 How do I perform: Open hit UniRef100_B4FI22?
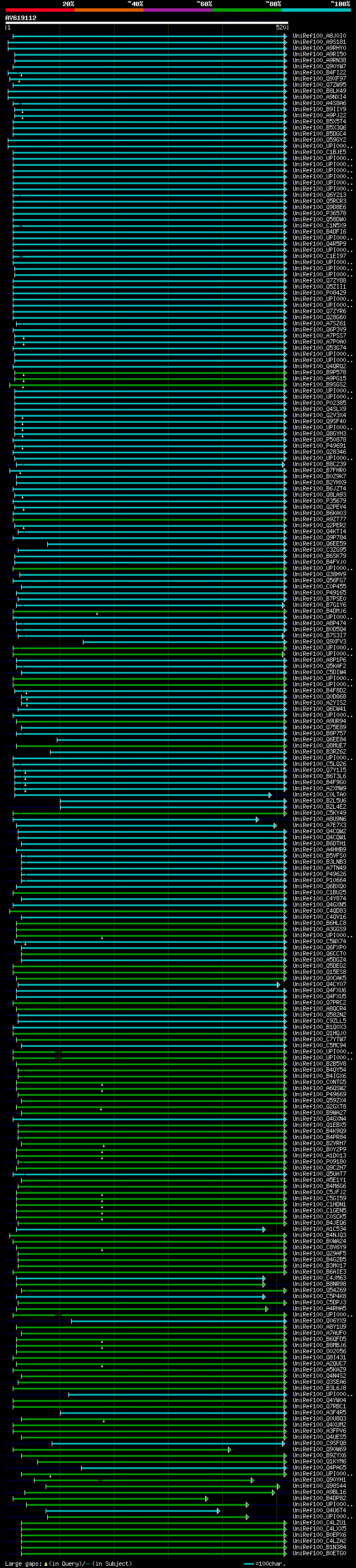pos(319,72)
